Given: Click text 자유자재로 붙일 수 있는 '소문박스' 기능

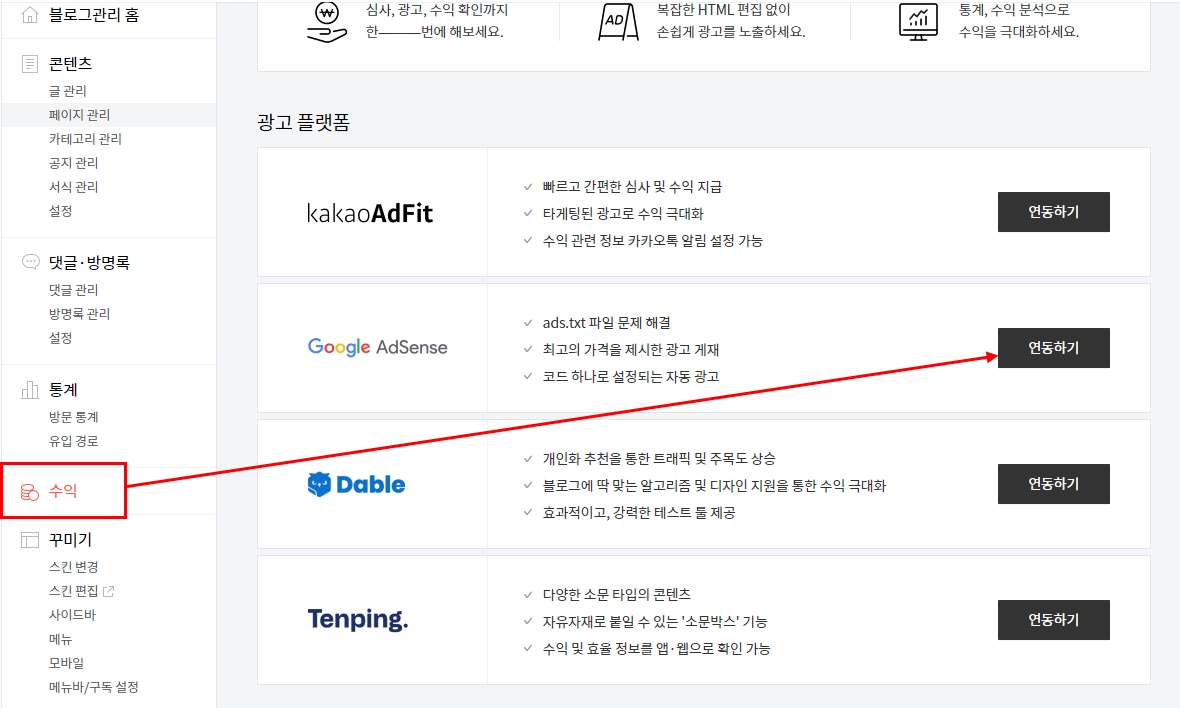Looking at the screenshot, I should click(655, 621).
